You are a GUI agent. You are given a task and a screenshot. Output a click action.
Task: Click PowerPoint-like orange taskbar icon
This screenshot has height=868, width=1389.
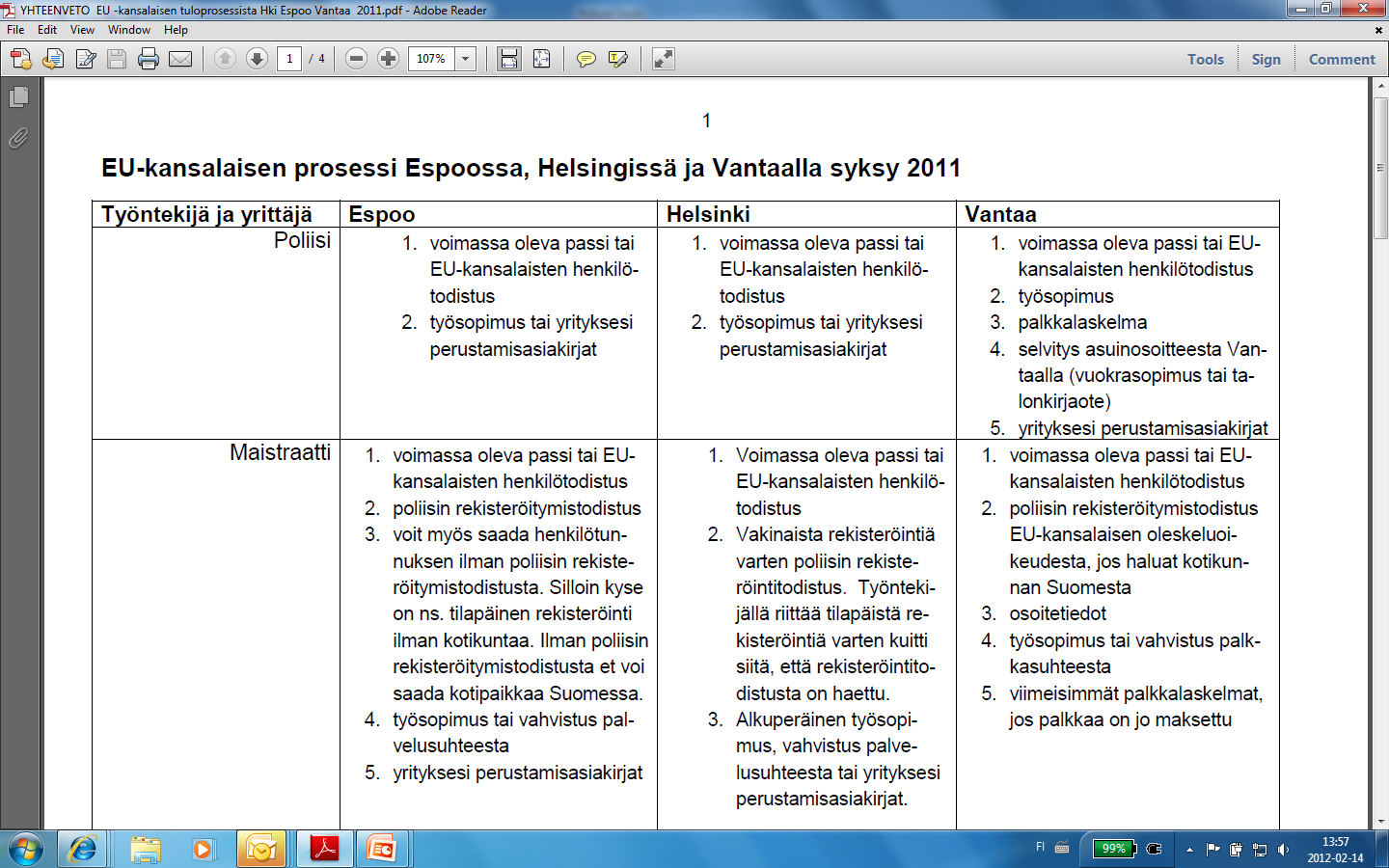[x=383, y=849]
